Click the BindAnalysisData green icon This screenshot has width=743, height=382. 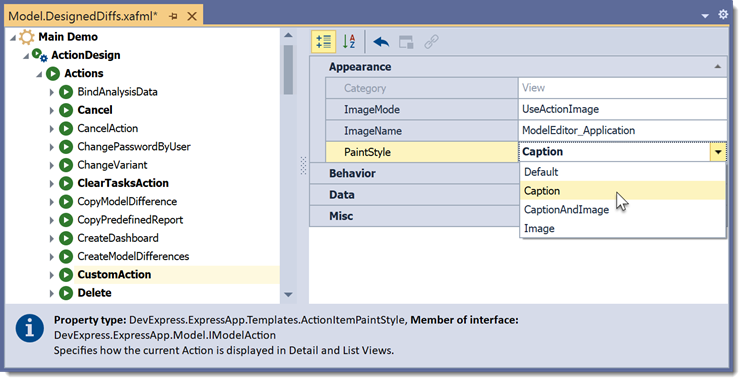tap(66, 92)
